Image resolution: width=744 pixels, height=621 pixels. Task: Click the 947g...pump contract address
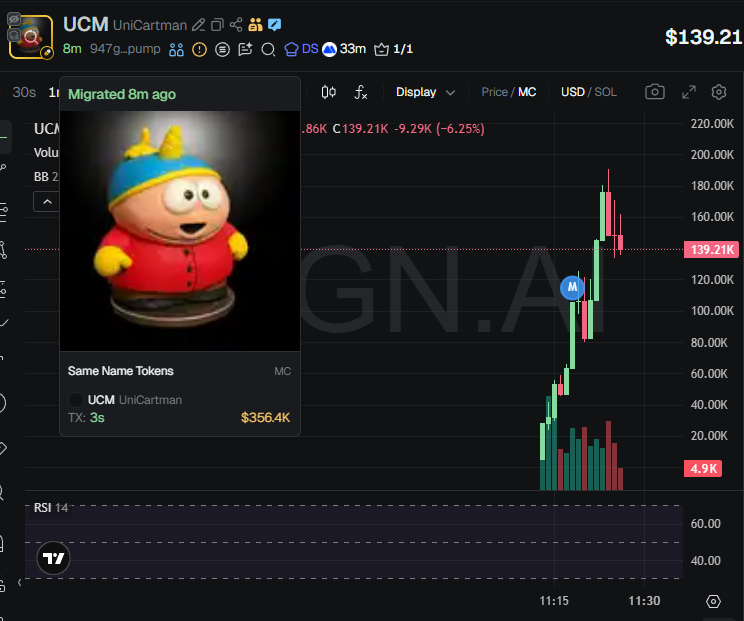click(125, 49)
